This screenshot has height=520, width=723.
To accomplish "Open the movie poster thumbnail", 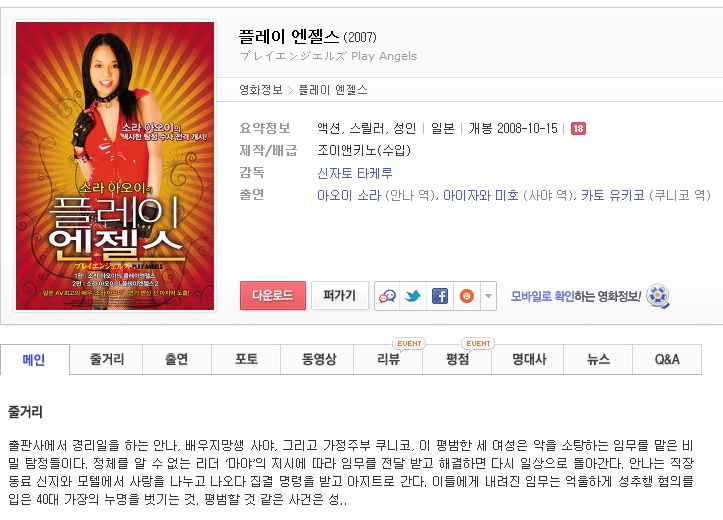I will coord(115,166).
